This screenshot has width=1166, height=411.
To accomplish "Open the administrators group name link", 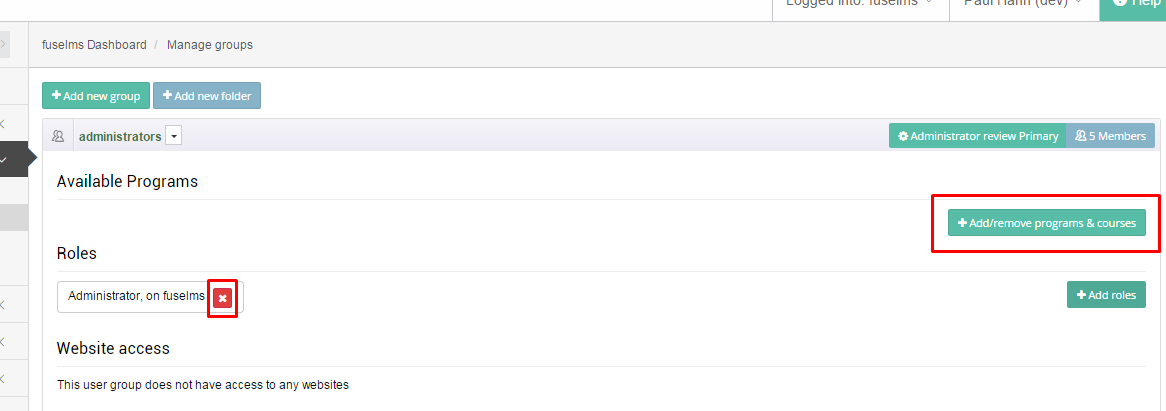I will coord(120,137).
